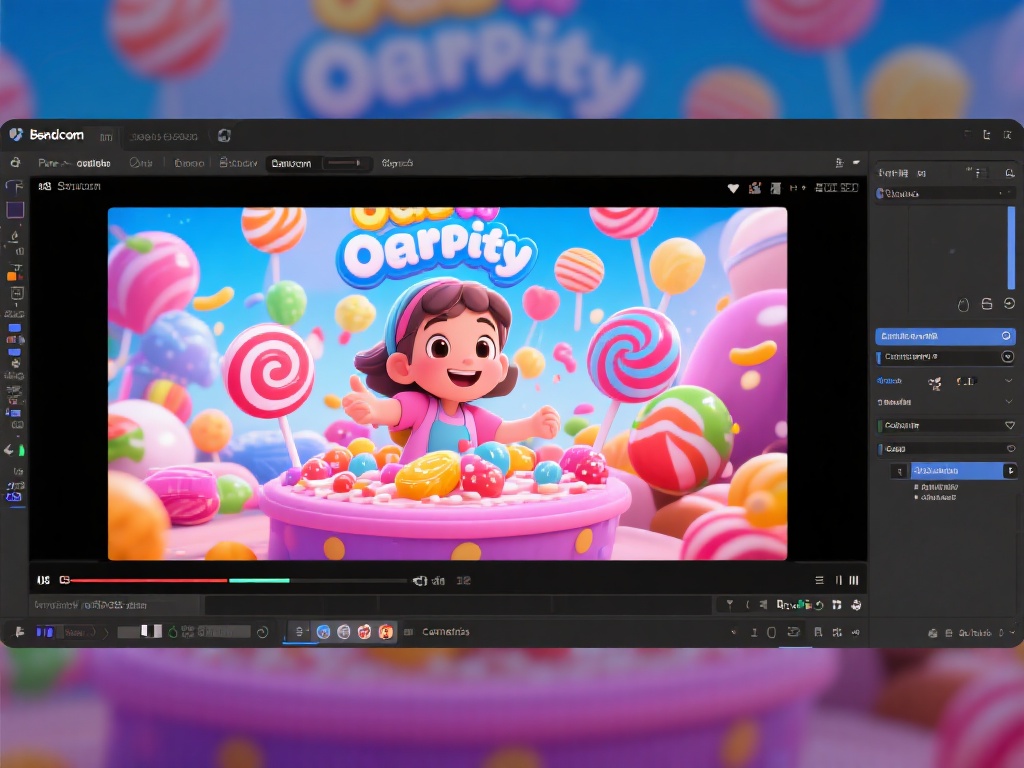The width and height of the screenshot is (1024, 768).
Task: Toggle the round checkmark on second panel row
Action: [x=1007, y=357]
